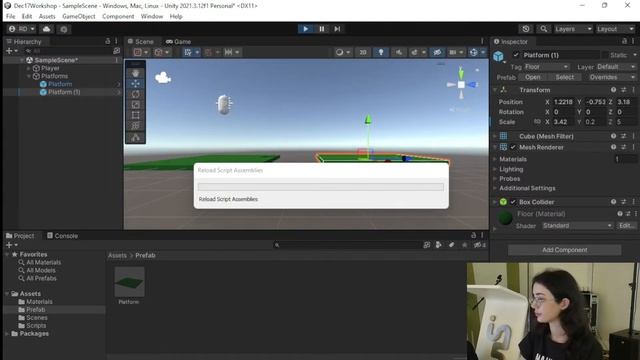Image resolution: width=640 pixels, height=360 pixels.
Task: Toggle the Static checkbox
Action: [604, 55]
